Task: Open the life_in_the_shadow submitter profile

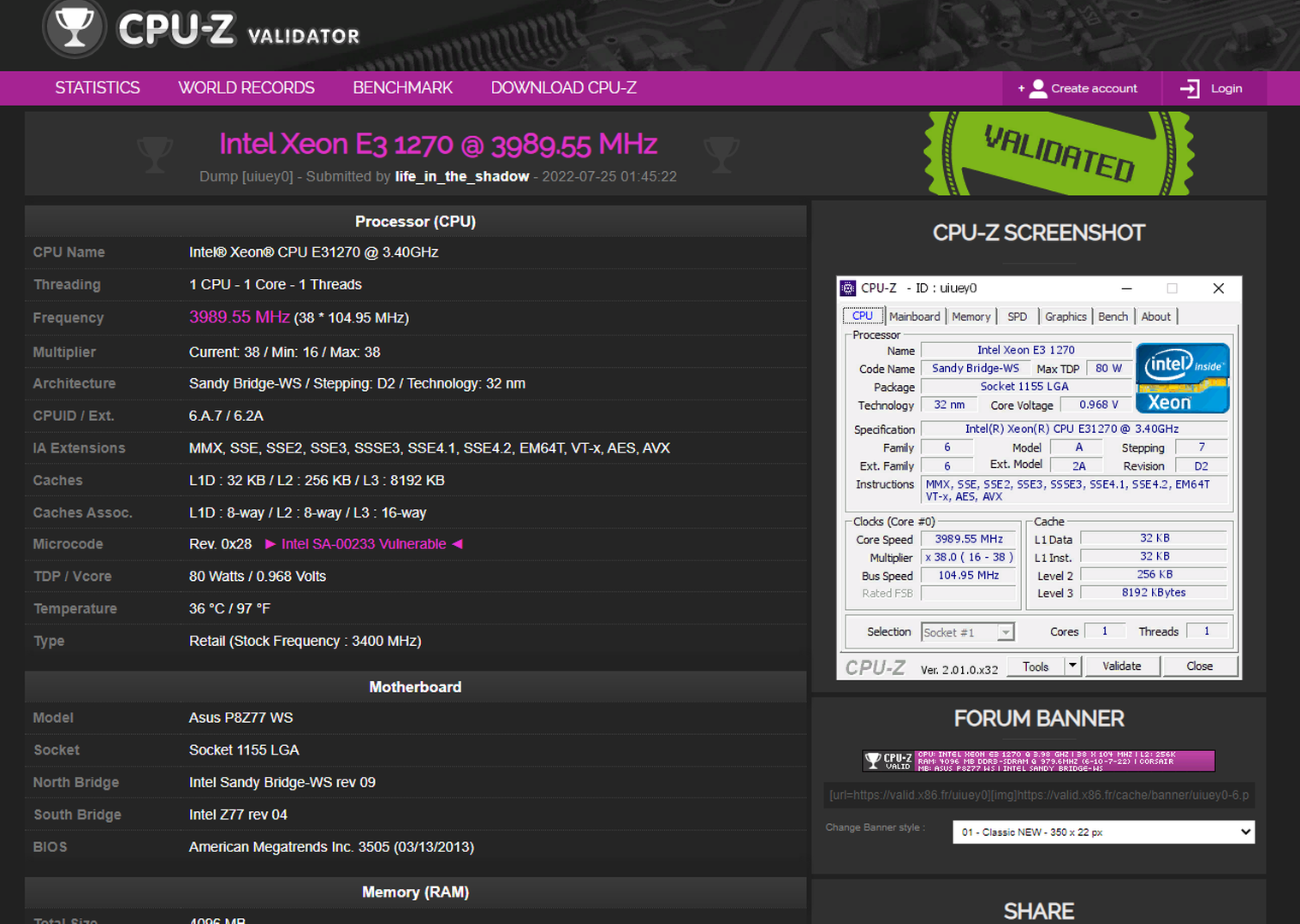Action: (x=462, y=176)
